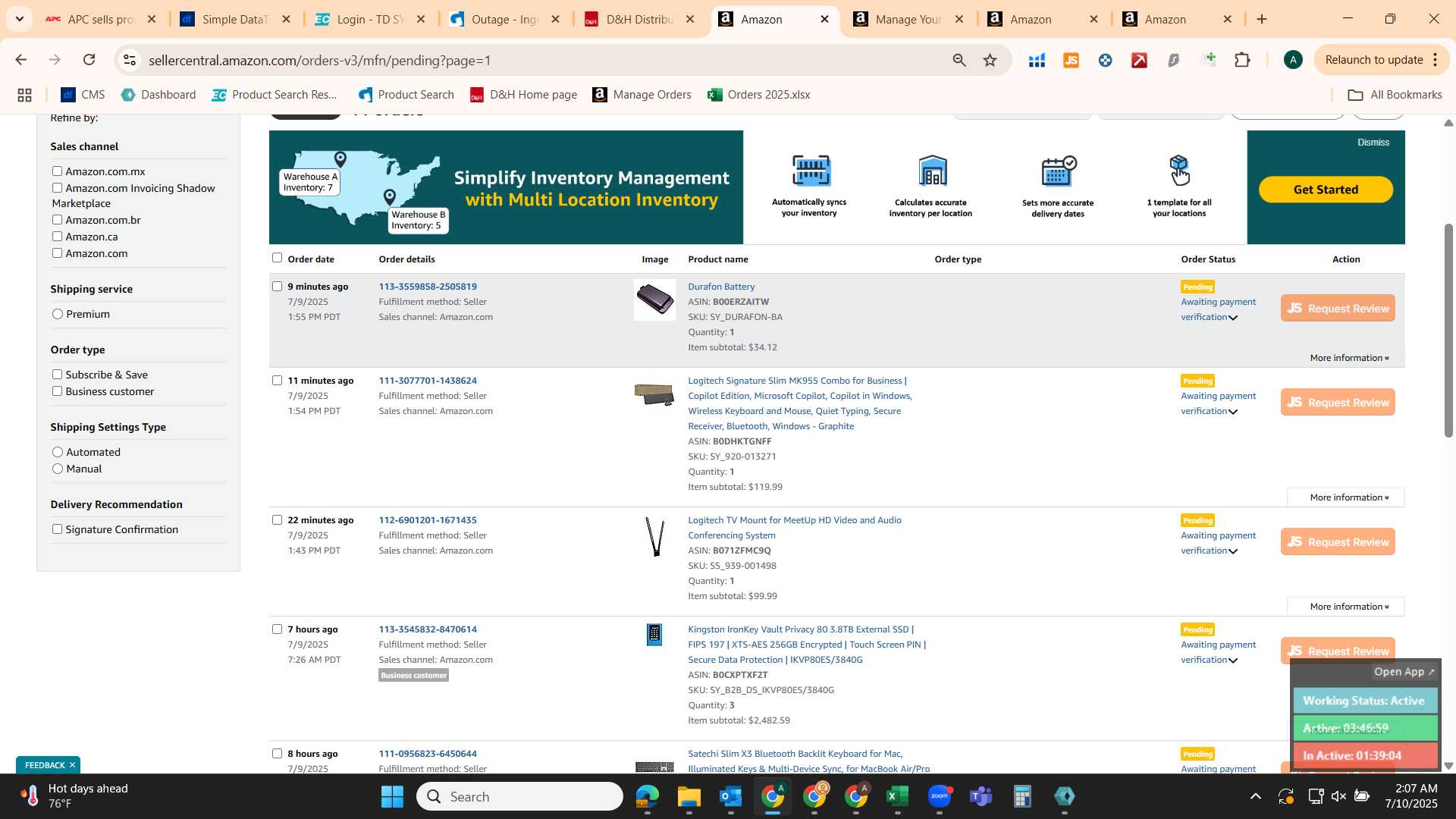This screenshot has width=1456, height=819.
Task: Open Microsoft Teams from the taskbar
Action: (x=981, y=796)
